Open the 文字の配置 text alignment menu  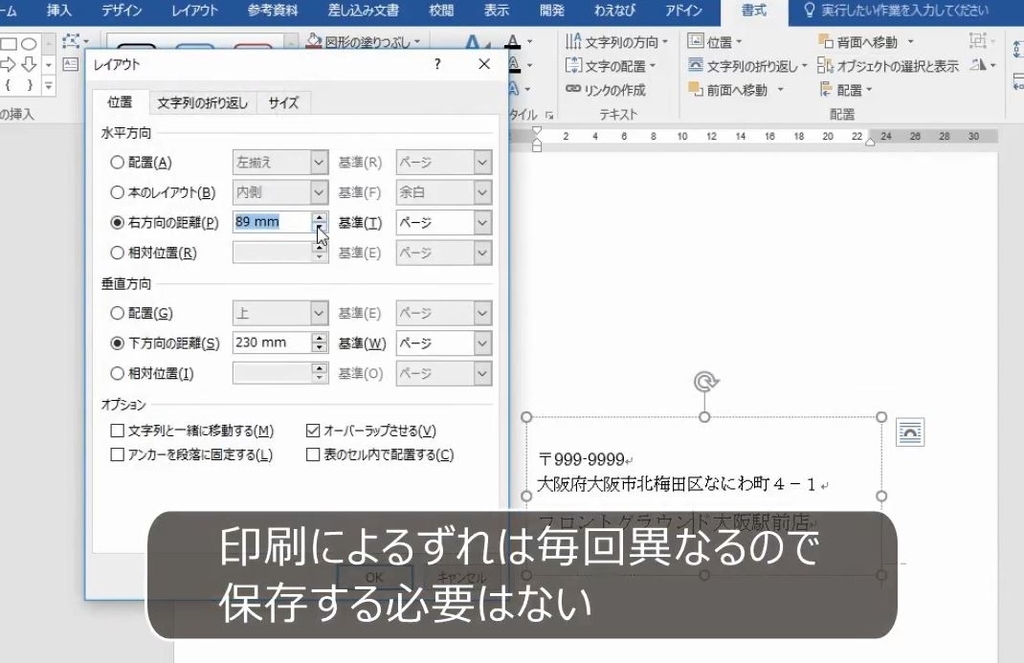[610, 66]
